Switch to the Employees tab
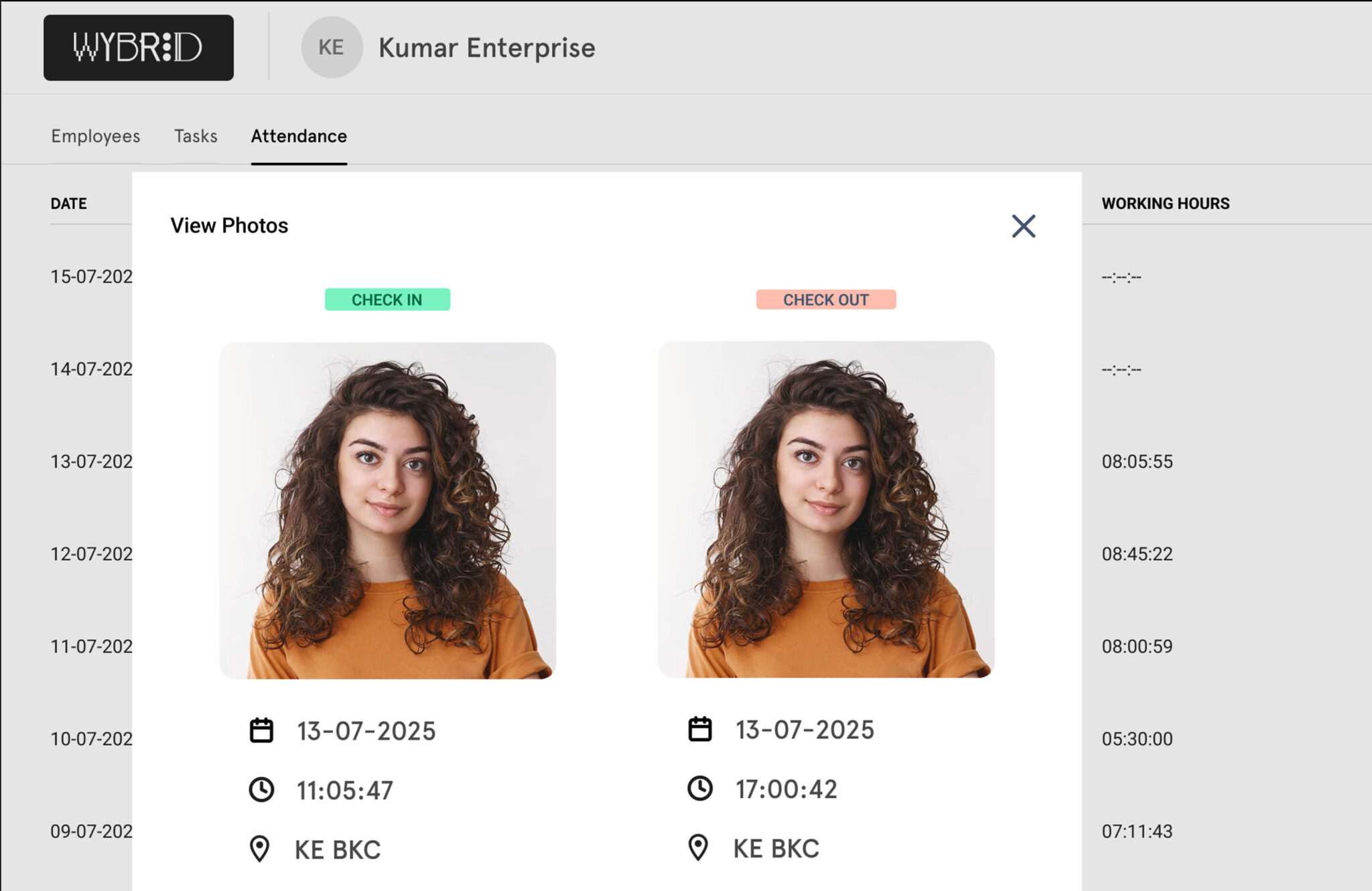 [95, 136]
